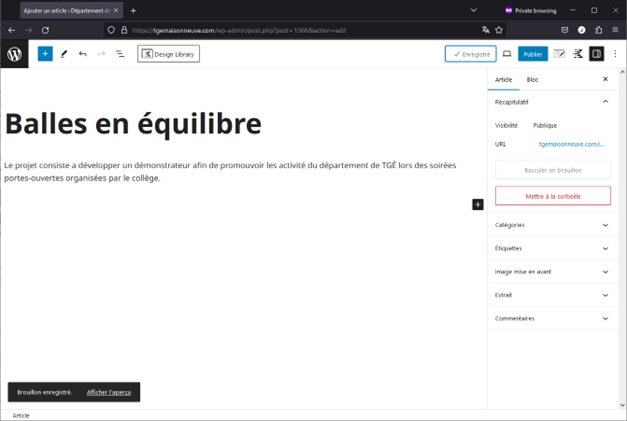
Task: Expand the Étiquettes panel
Action: point(605,248)
